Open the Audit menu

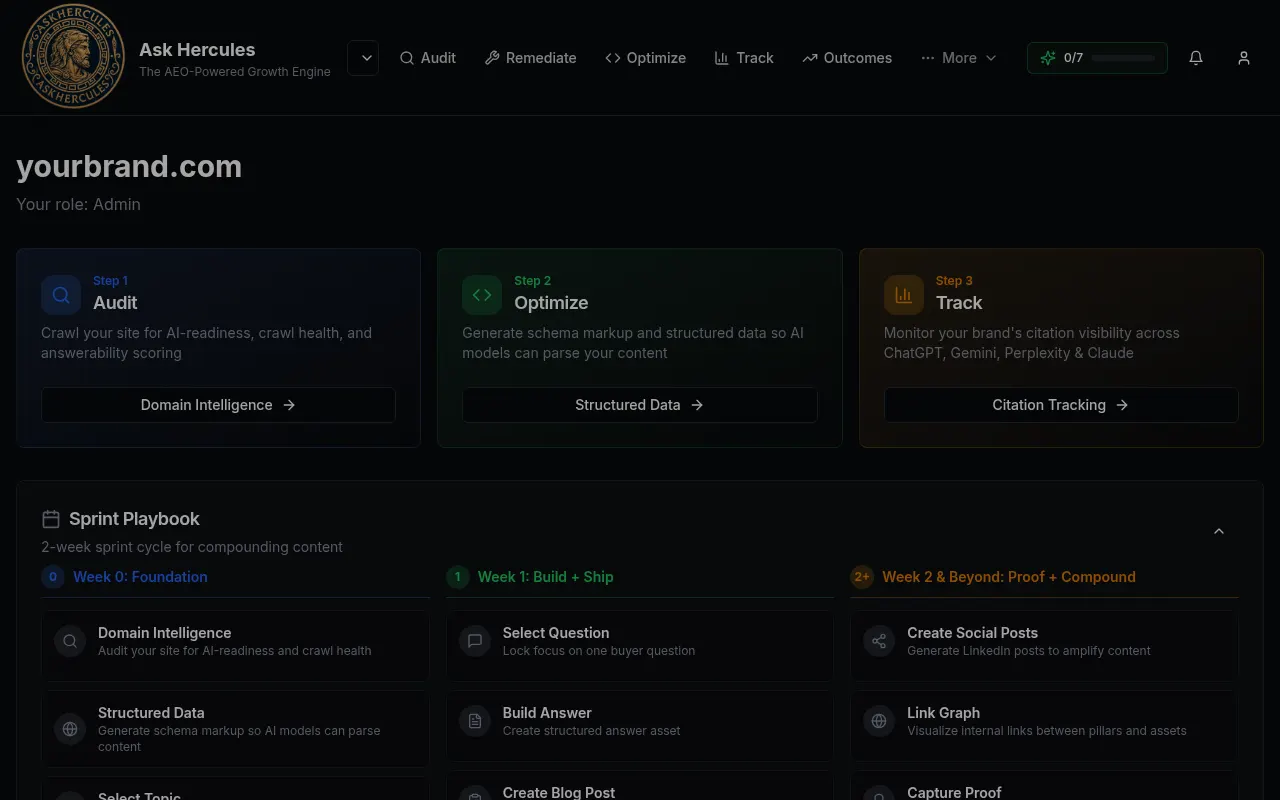[x=428, y=58]
